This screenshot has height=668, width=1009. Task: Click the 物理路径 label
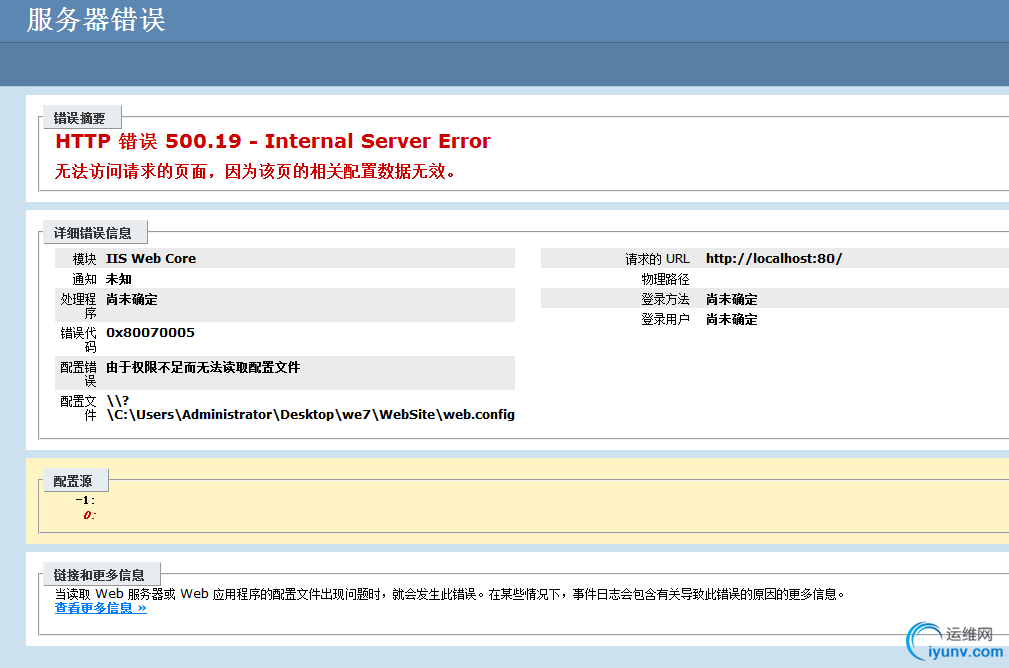click(665, 279)
